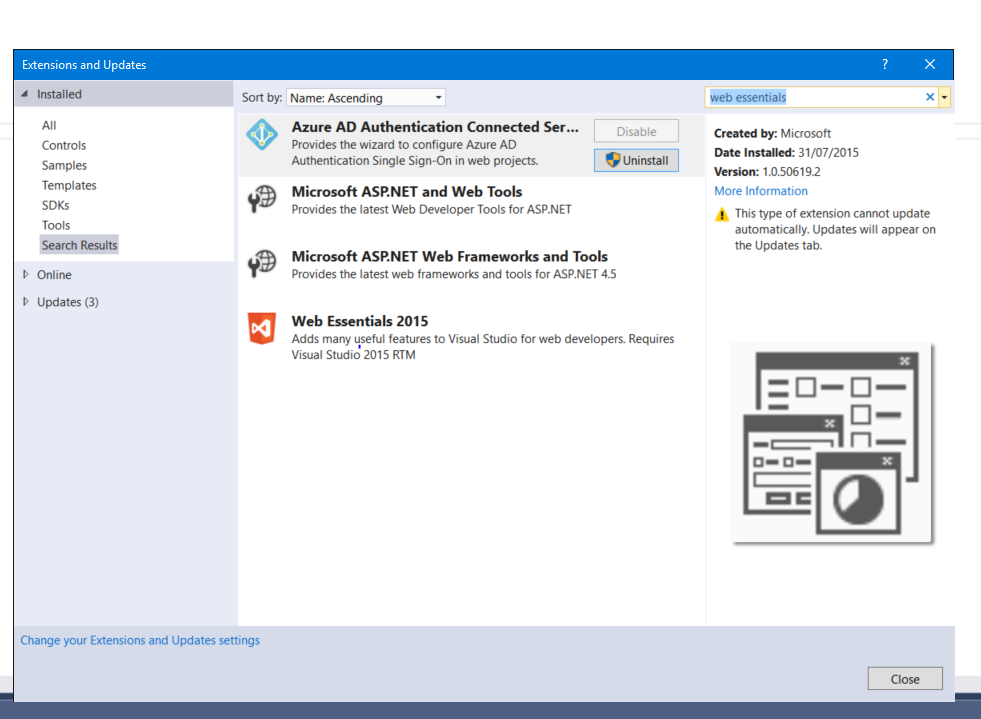Open Change your Extensions and Updates settings

140,640
